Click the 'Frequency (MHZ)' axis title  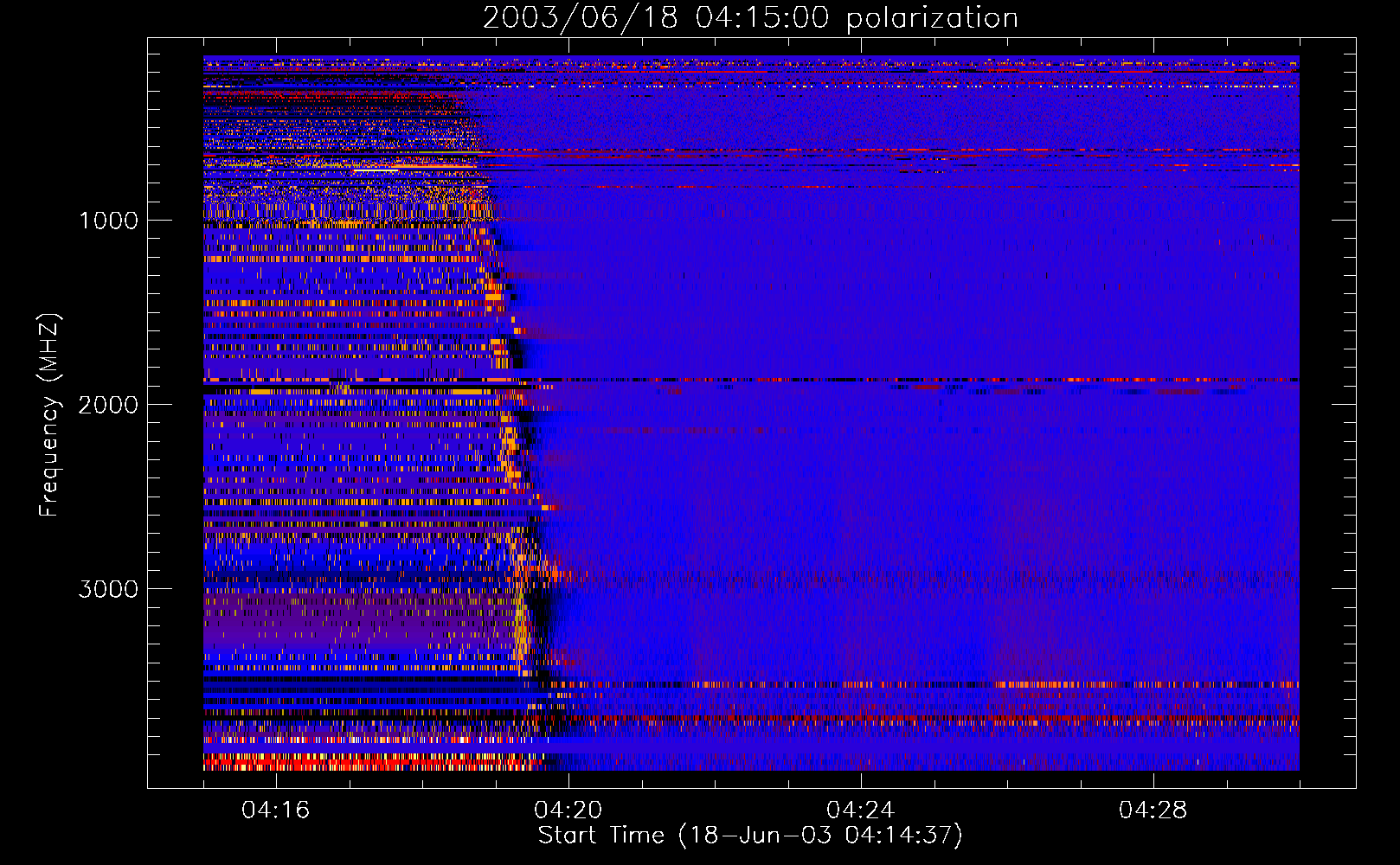(49, 415)
